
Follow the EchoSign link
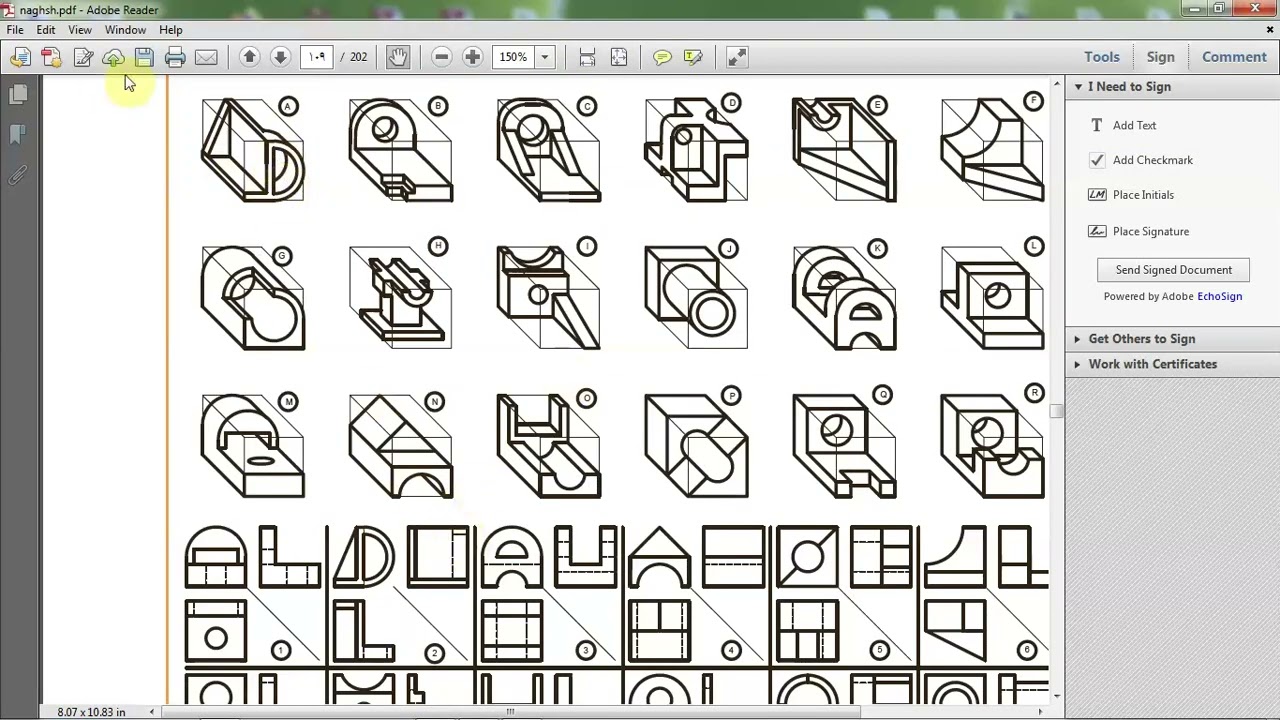1220,296
